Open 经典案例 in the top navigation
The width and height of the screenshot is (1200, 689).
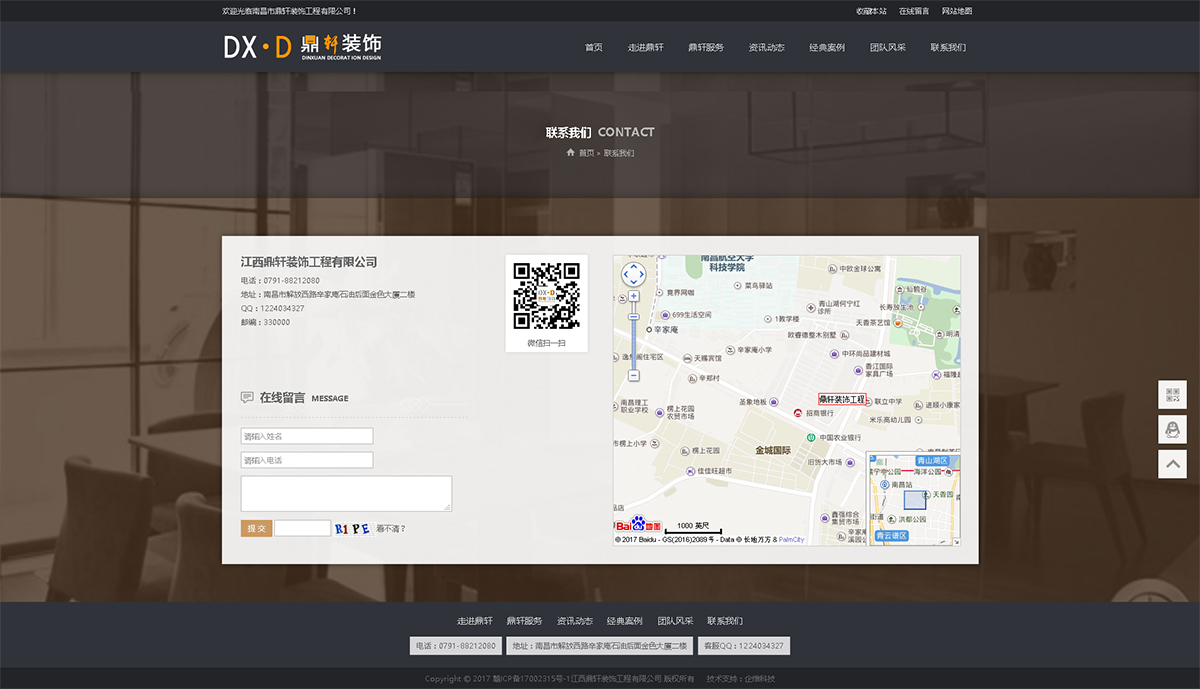[827, 47]
